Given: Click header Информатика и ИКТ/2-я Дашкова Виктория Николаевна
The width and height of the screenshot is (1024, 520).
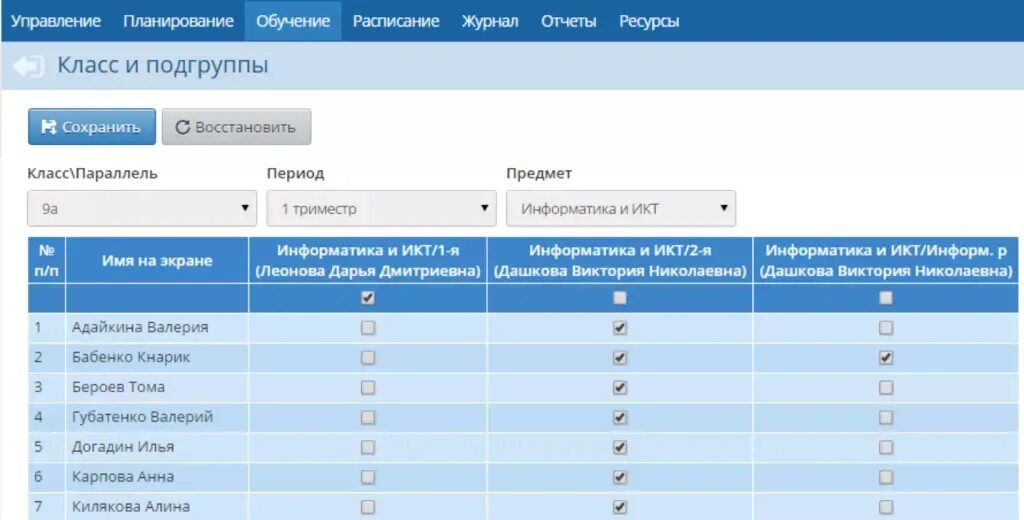Looking at the screenshot, I should coord(620,260).
